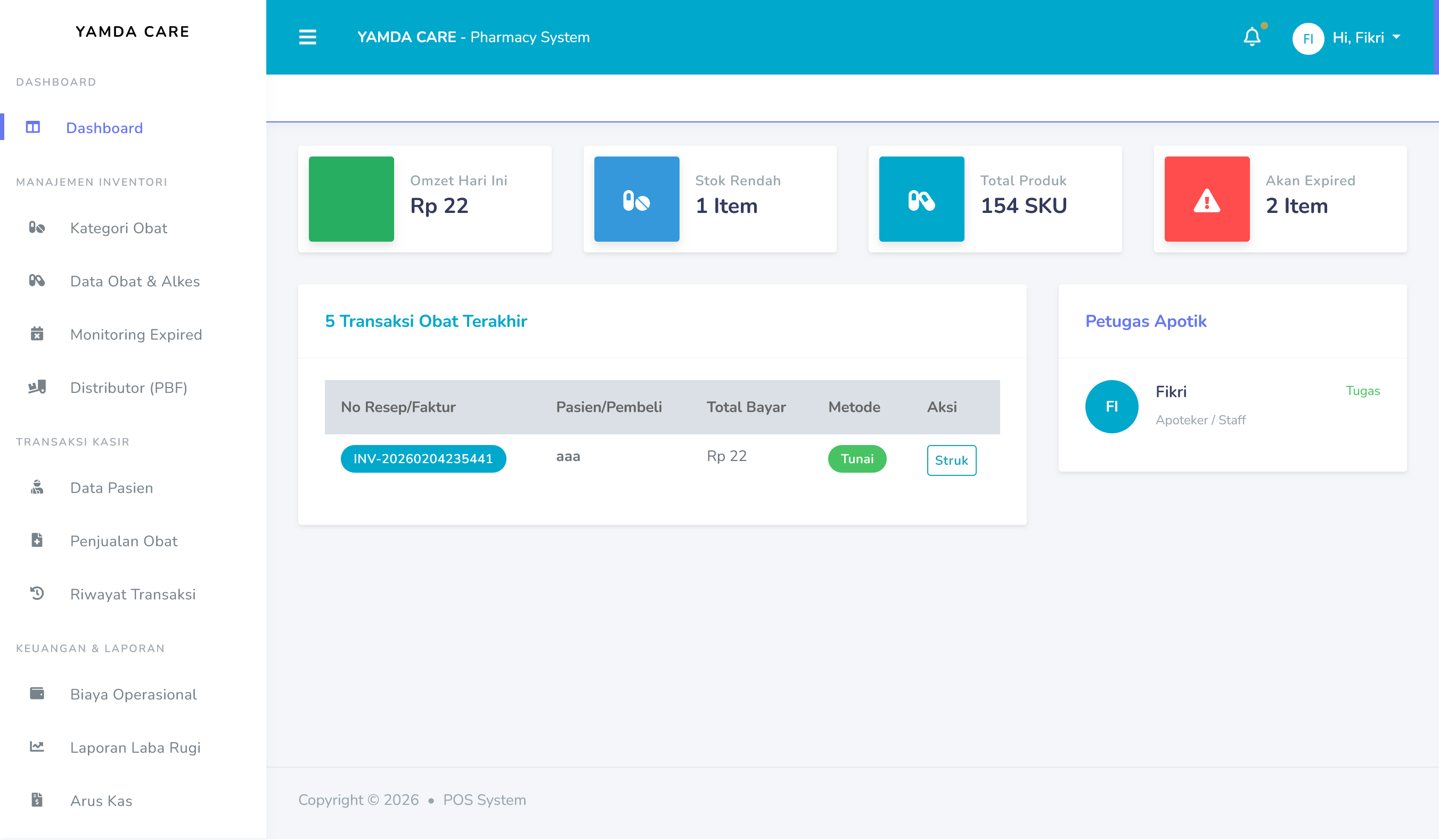1439x840 pixels.
Task: Click the Struk button in transaction row
Action: 951,460
